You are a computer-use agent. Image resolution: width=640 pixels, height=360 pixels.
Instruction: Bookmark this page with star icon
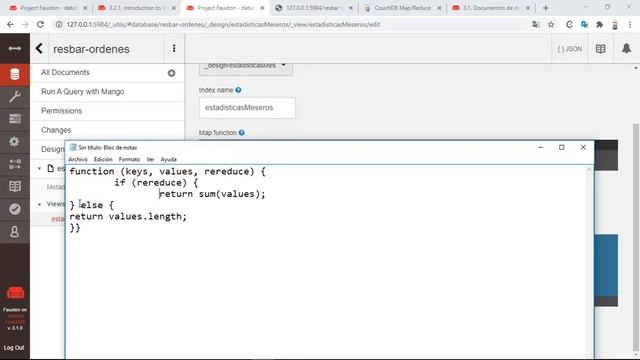551,24
